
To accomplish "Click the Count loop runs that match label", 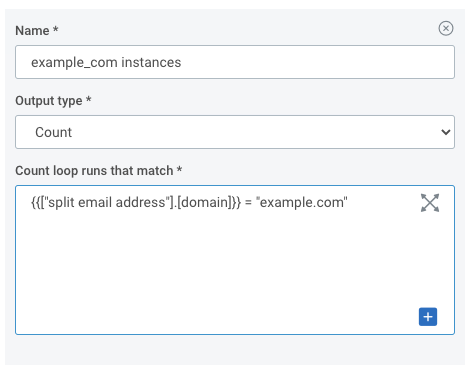I will (x=94, y=171).
